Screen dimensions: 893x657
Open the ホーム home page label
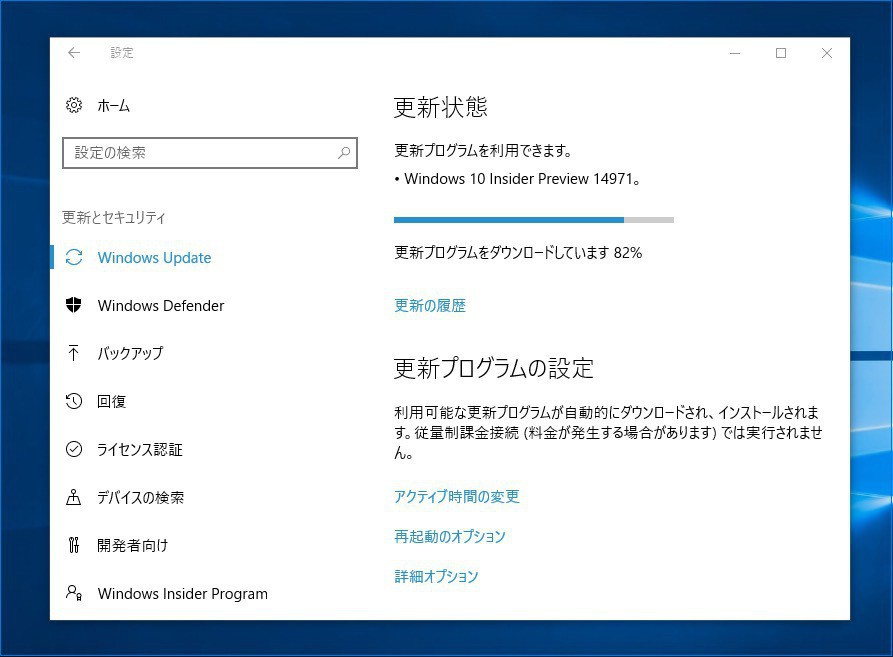tap(114, 106)
